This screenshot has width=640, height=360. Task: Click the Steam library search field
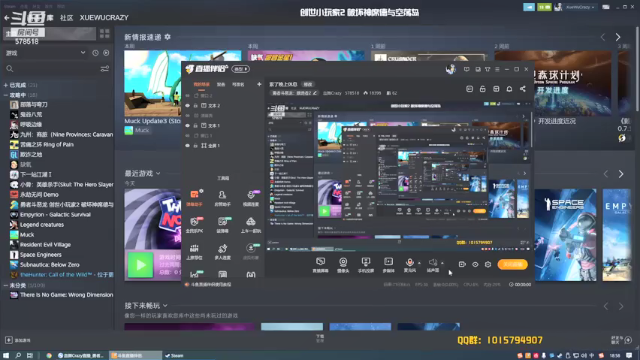coord(53,69)
